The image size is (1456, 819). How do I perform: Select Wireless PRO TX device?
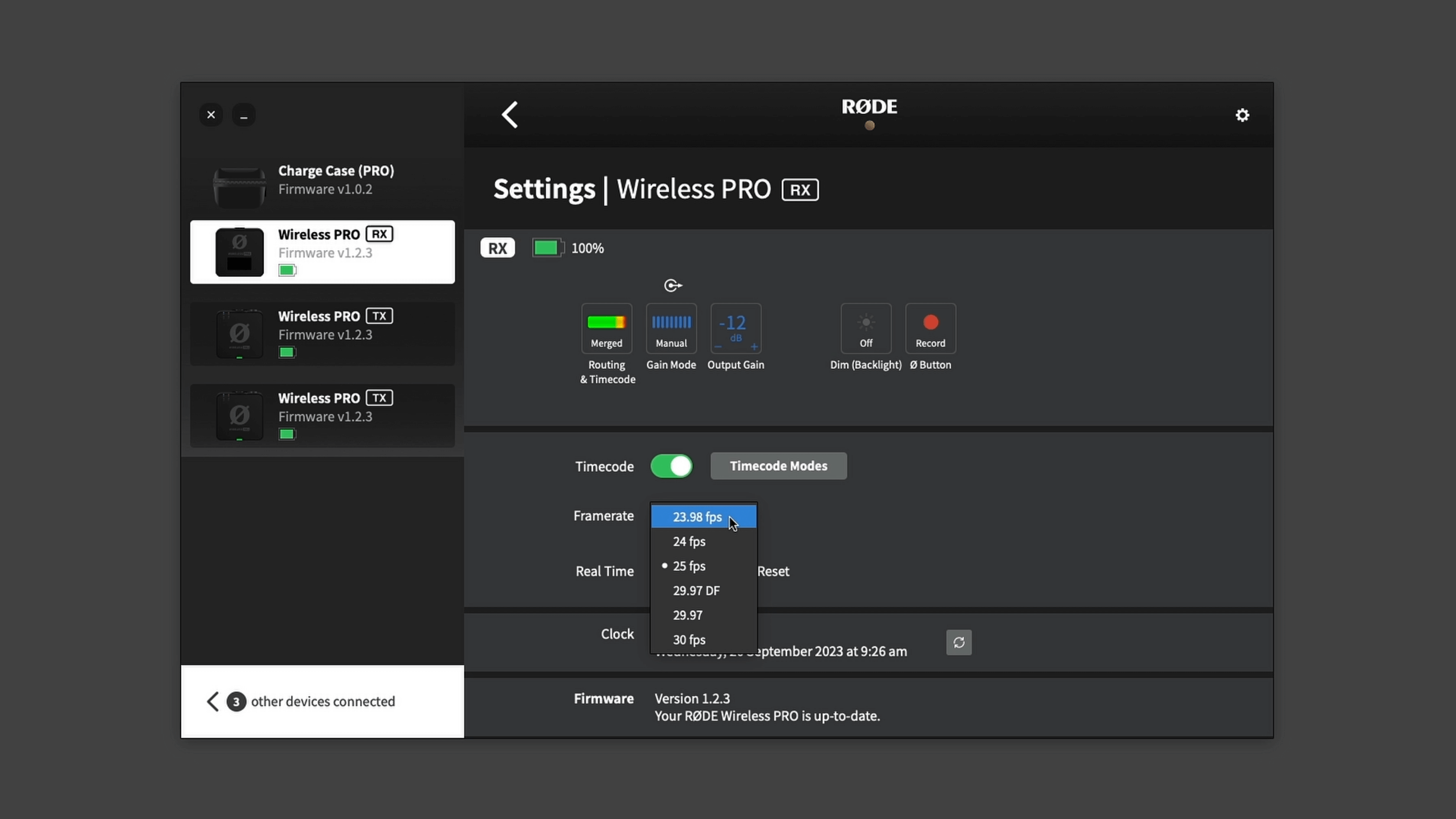[x=321, y=333]
